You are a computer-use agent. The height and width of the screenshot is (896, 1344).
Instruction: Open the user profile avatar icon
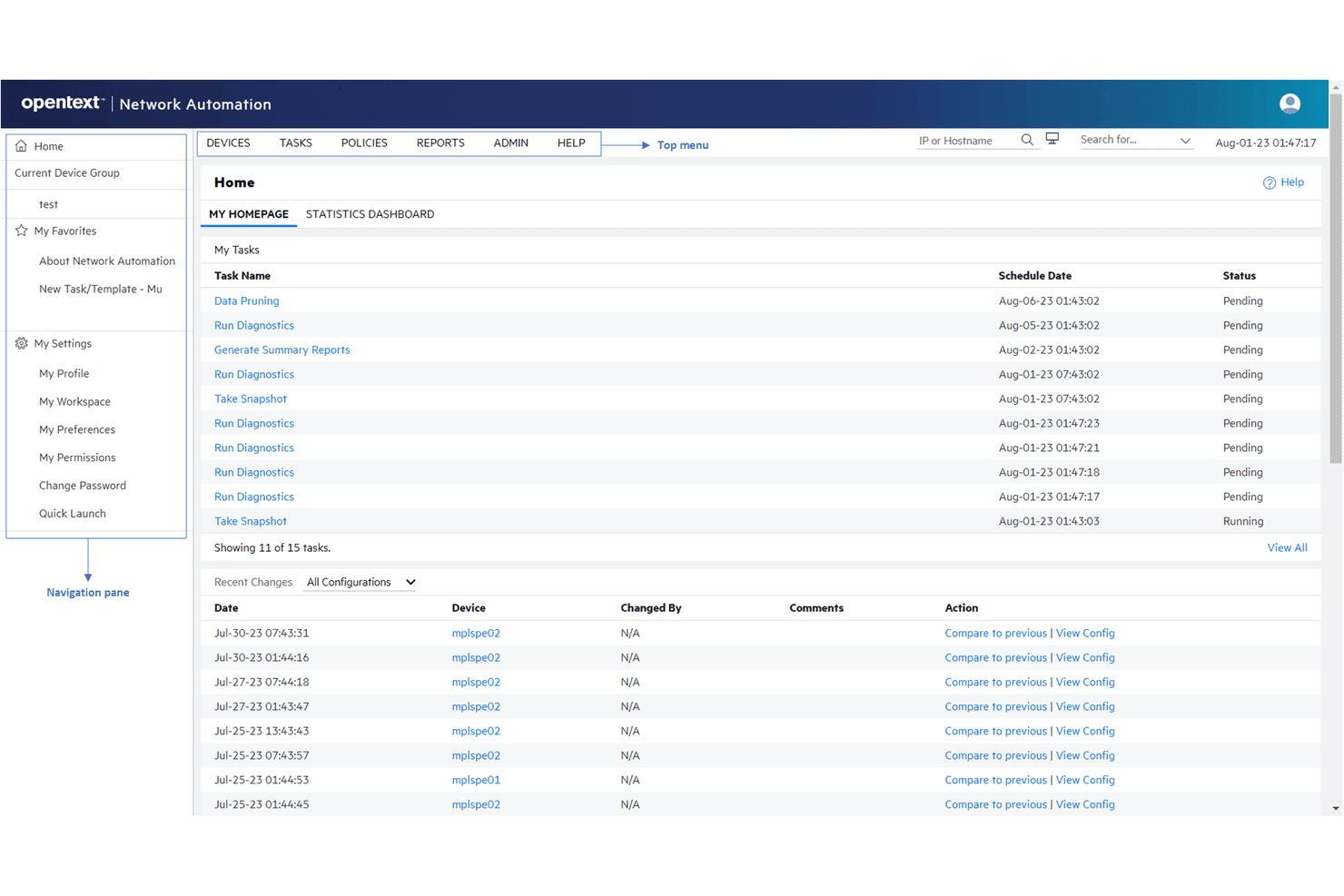(x=1290, y=103)
